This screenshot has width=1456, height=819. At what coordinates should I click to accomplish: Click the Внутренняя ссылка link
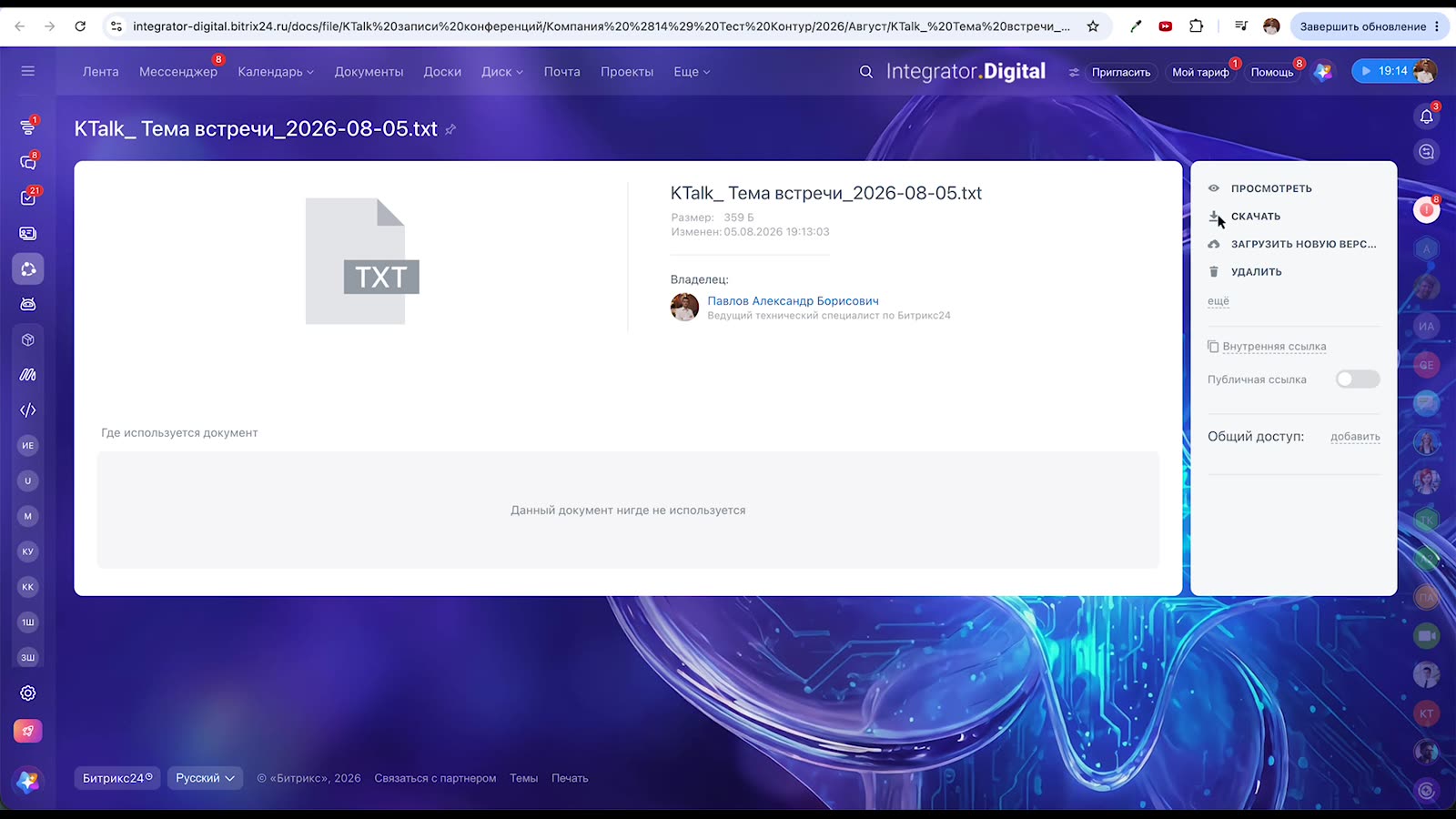[x=1274, y=347]
